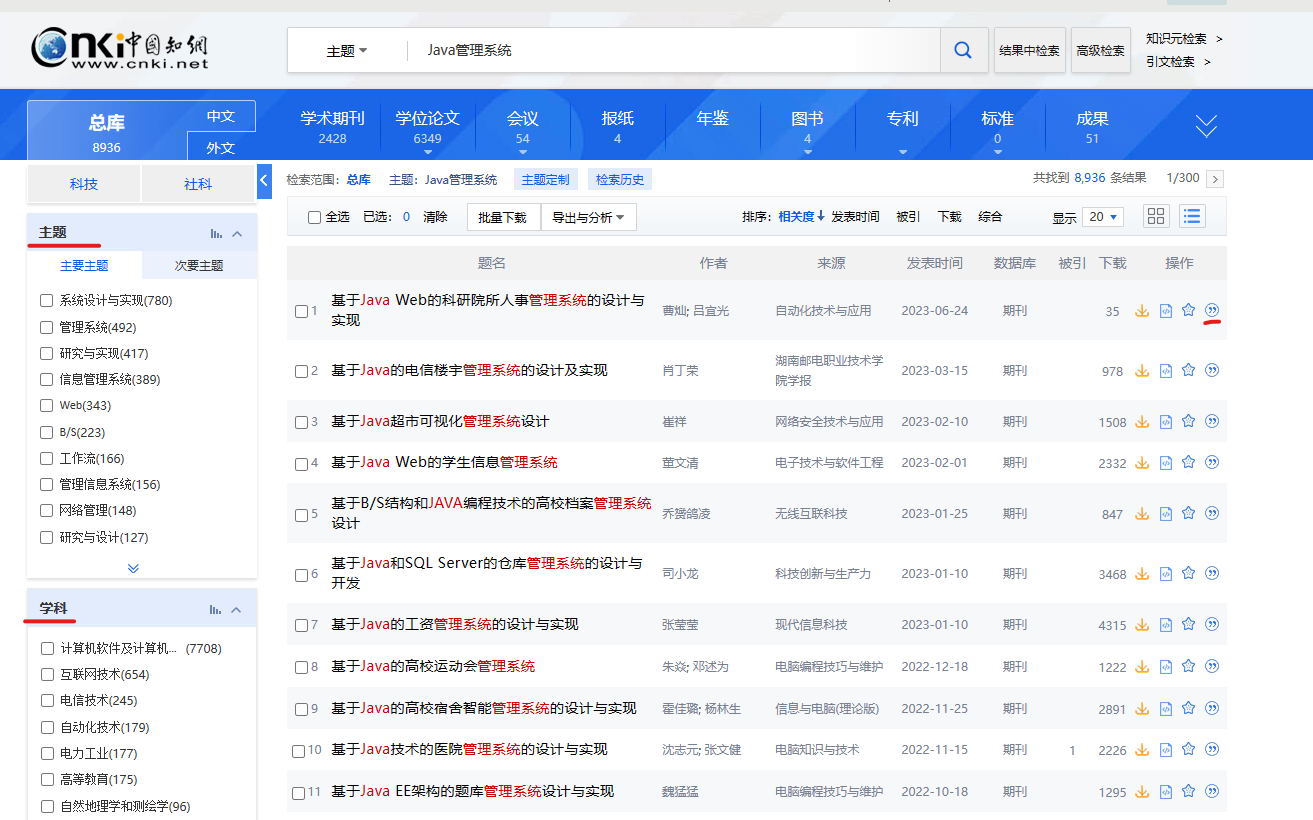Switch to the 报纸 tab

[x=618, y=126]
